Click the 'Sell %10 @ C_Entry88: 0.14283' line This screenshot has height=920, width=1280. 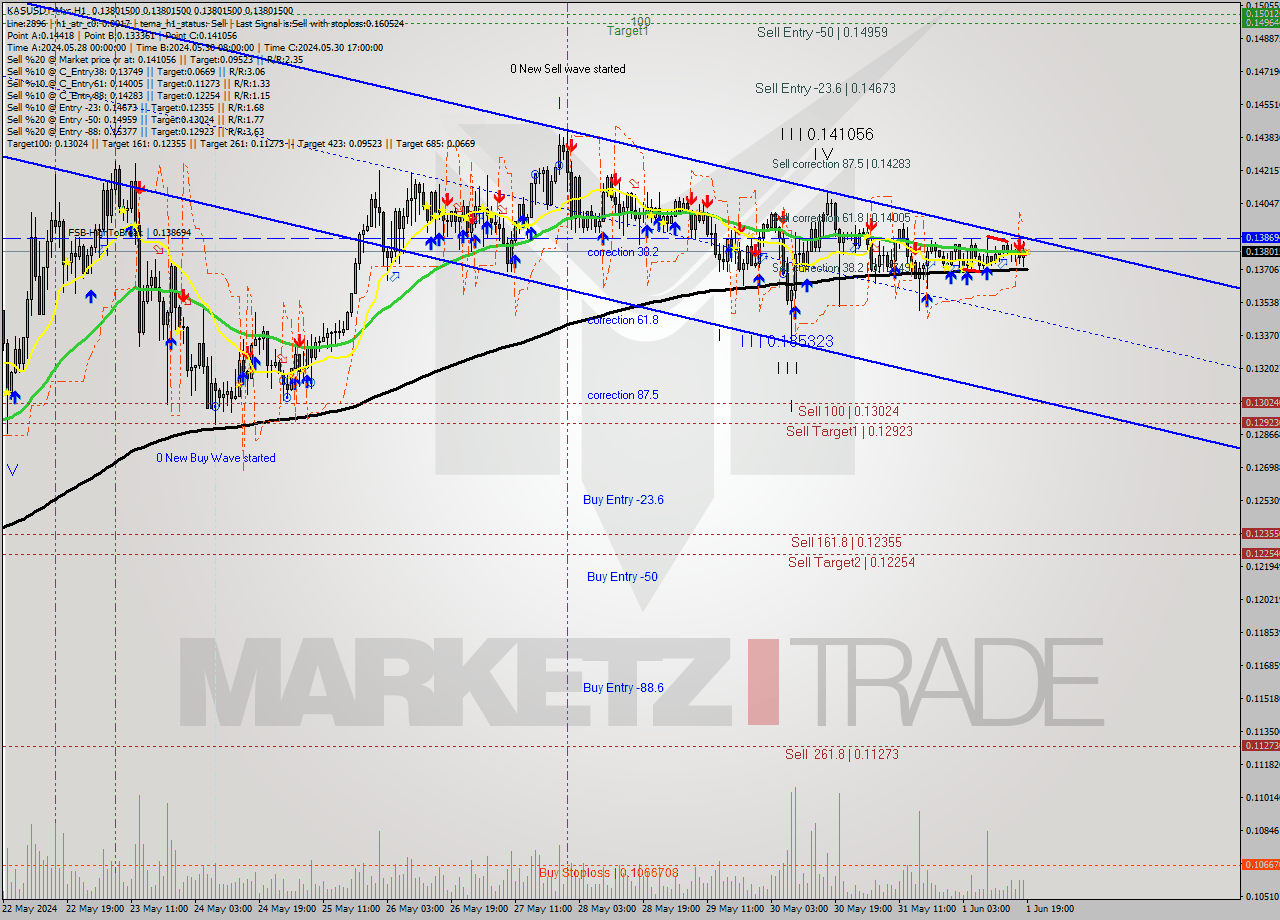[137, 95]
